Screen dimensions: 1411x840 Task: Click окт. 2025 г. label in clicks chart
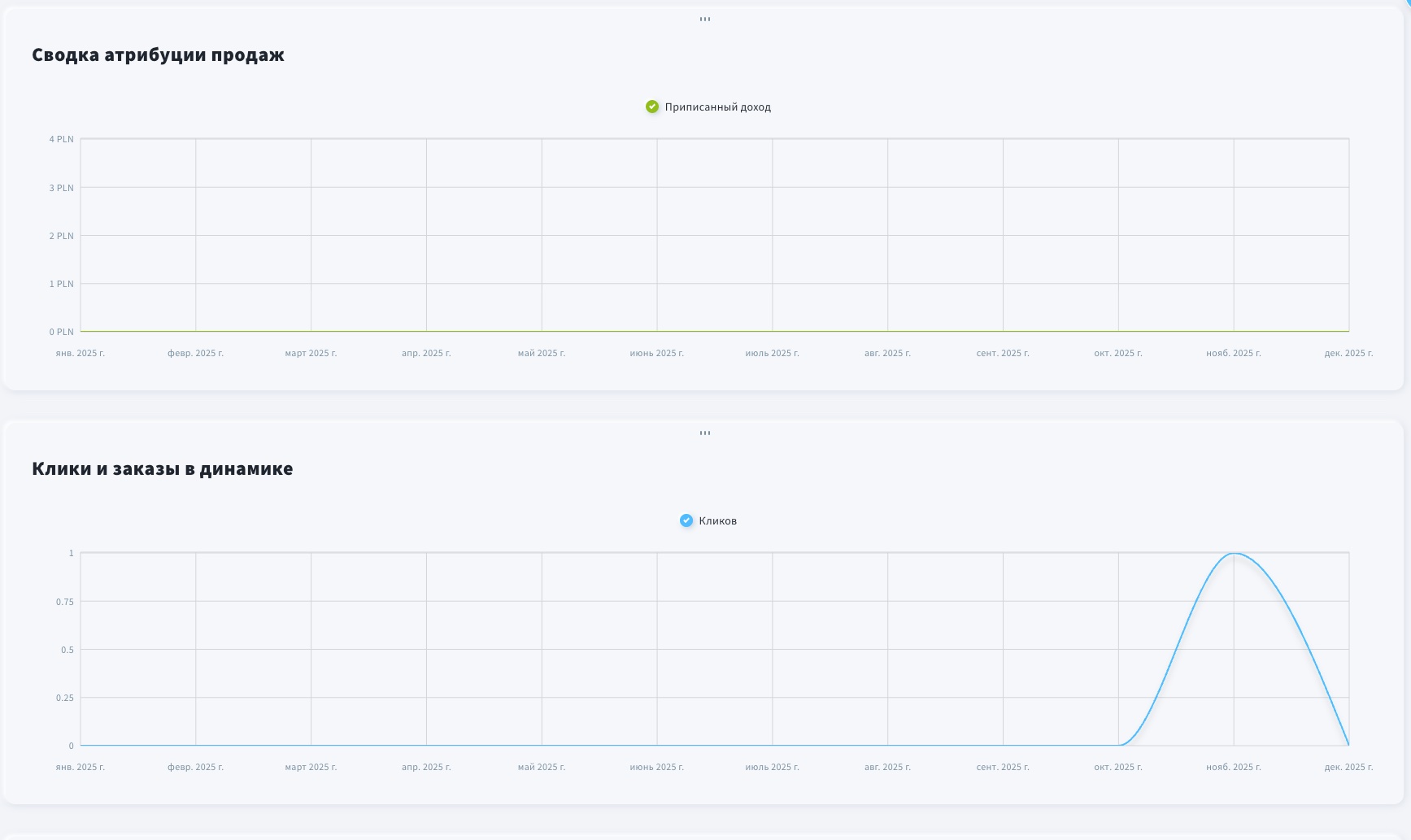[x=1118, y=767]
